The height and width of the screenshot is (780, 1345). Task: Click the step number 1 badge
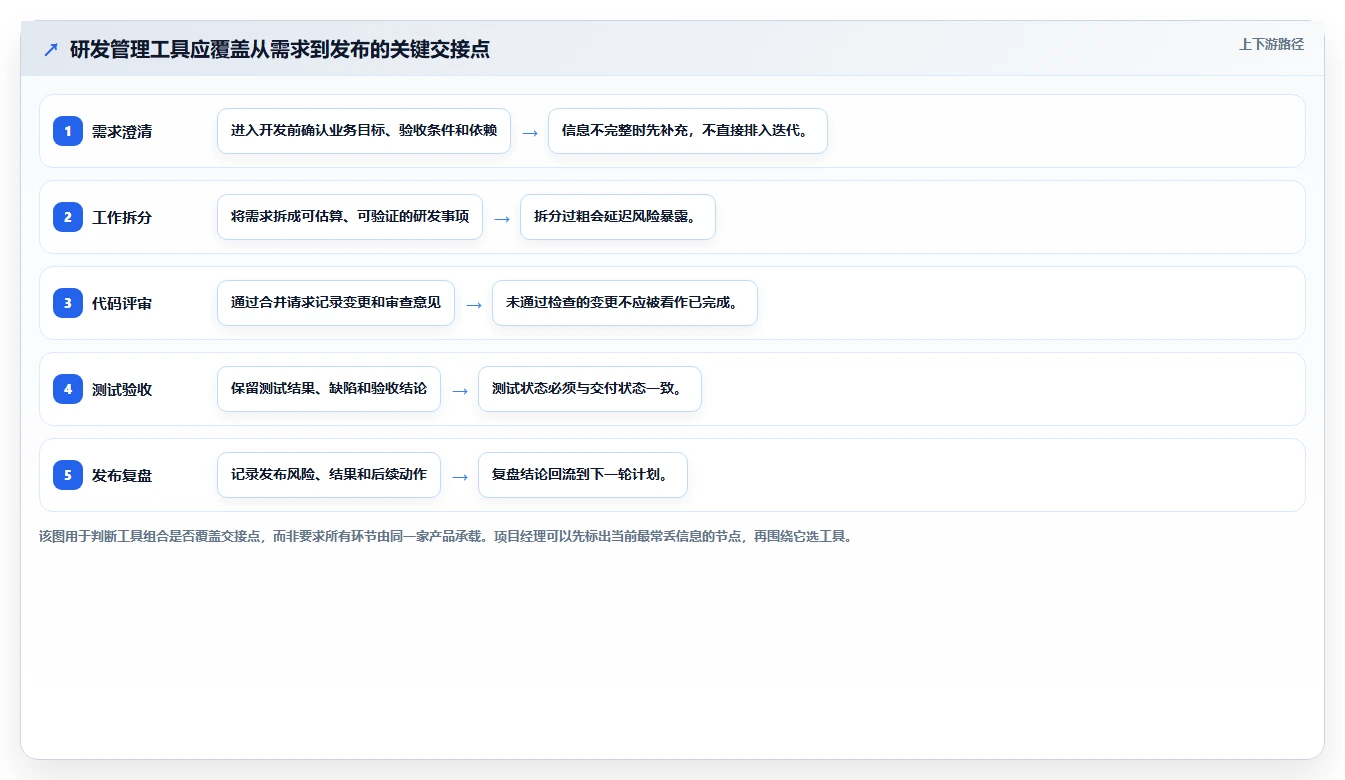(68, 131)
